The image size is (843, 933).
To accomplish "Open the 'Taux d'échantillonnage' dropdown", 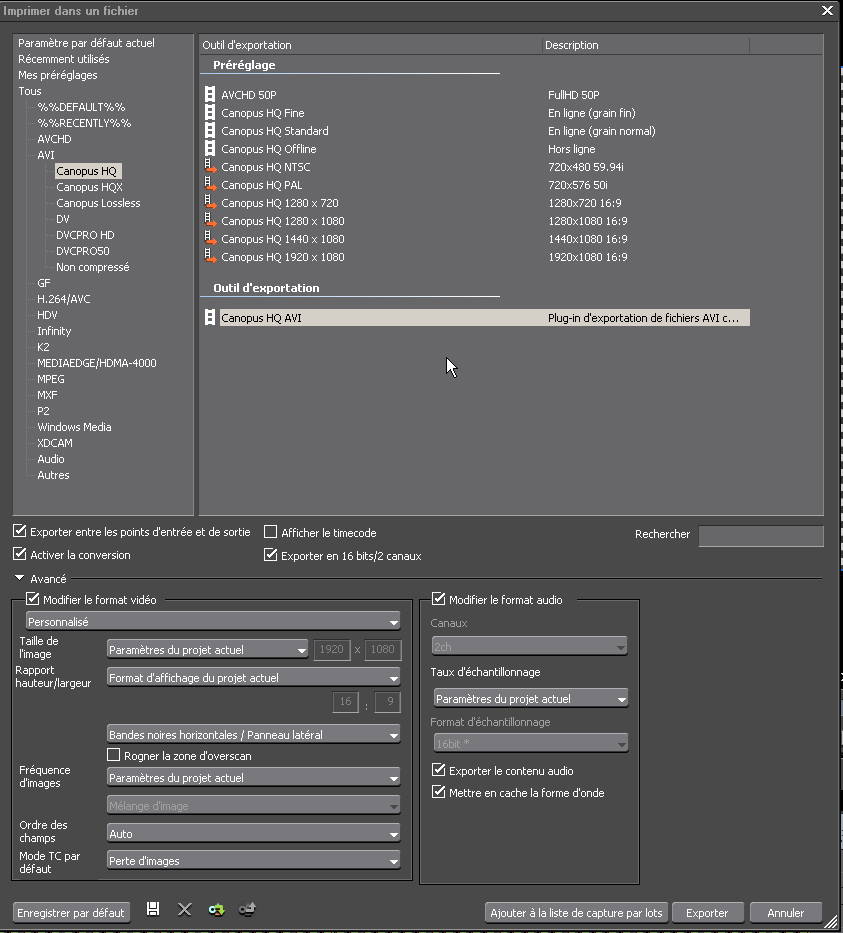I will pyautogui.click(x=531, y=698).
